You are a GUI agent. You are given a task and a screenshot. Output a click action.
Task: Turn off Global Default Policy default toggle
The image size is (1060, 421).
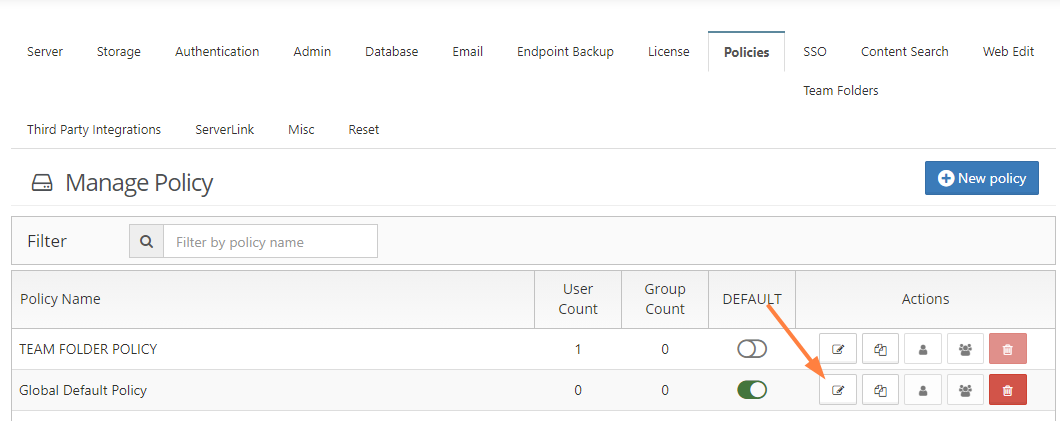click(751, 390)
